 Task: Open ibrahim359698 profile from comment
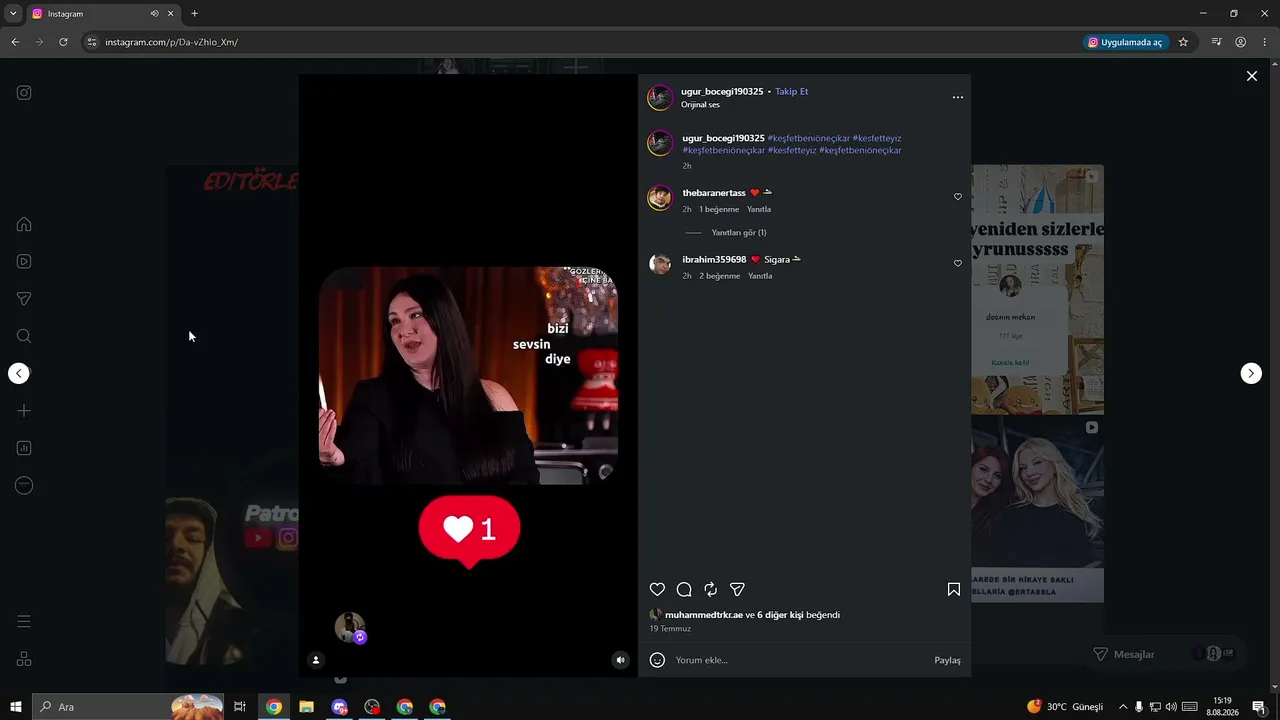pyautogui.click(x=714, y=260)
